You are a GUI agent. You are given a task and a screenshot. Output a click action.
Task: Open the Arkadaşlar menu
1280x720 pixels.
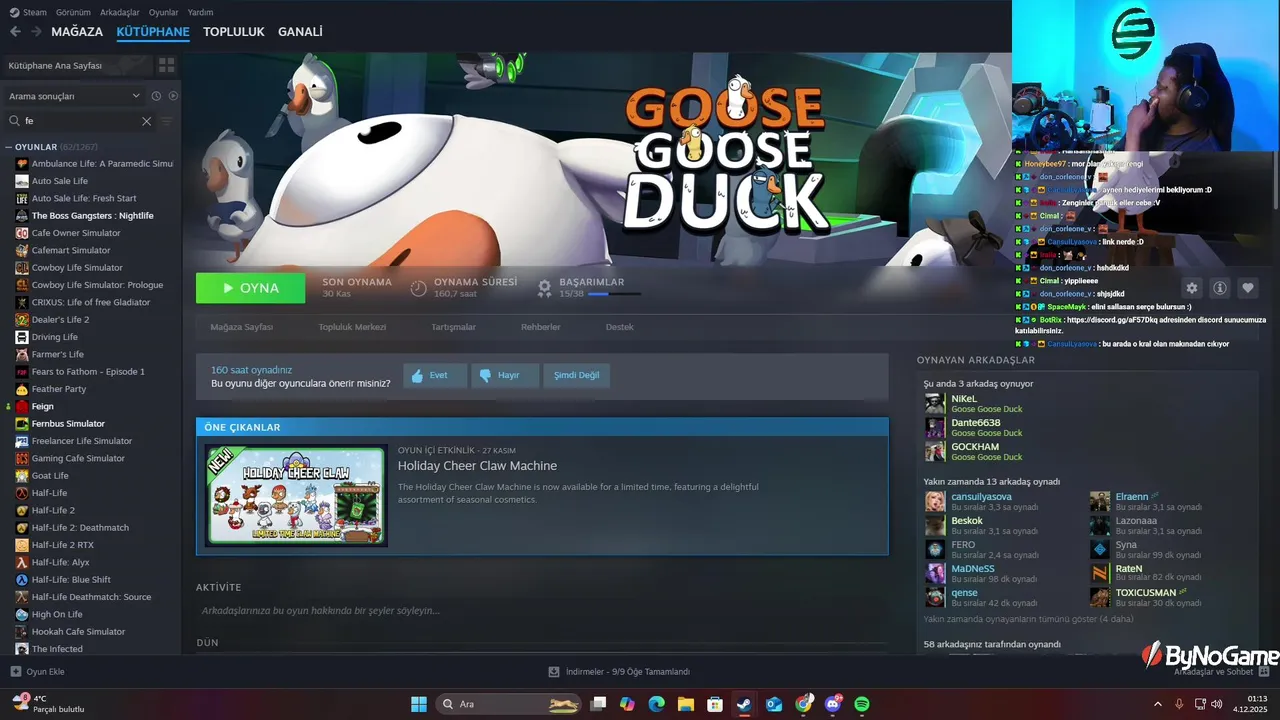click(120, 12)
